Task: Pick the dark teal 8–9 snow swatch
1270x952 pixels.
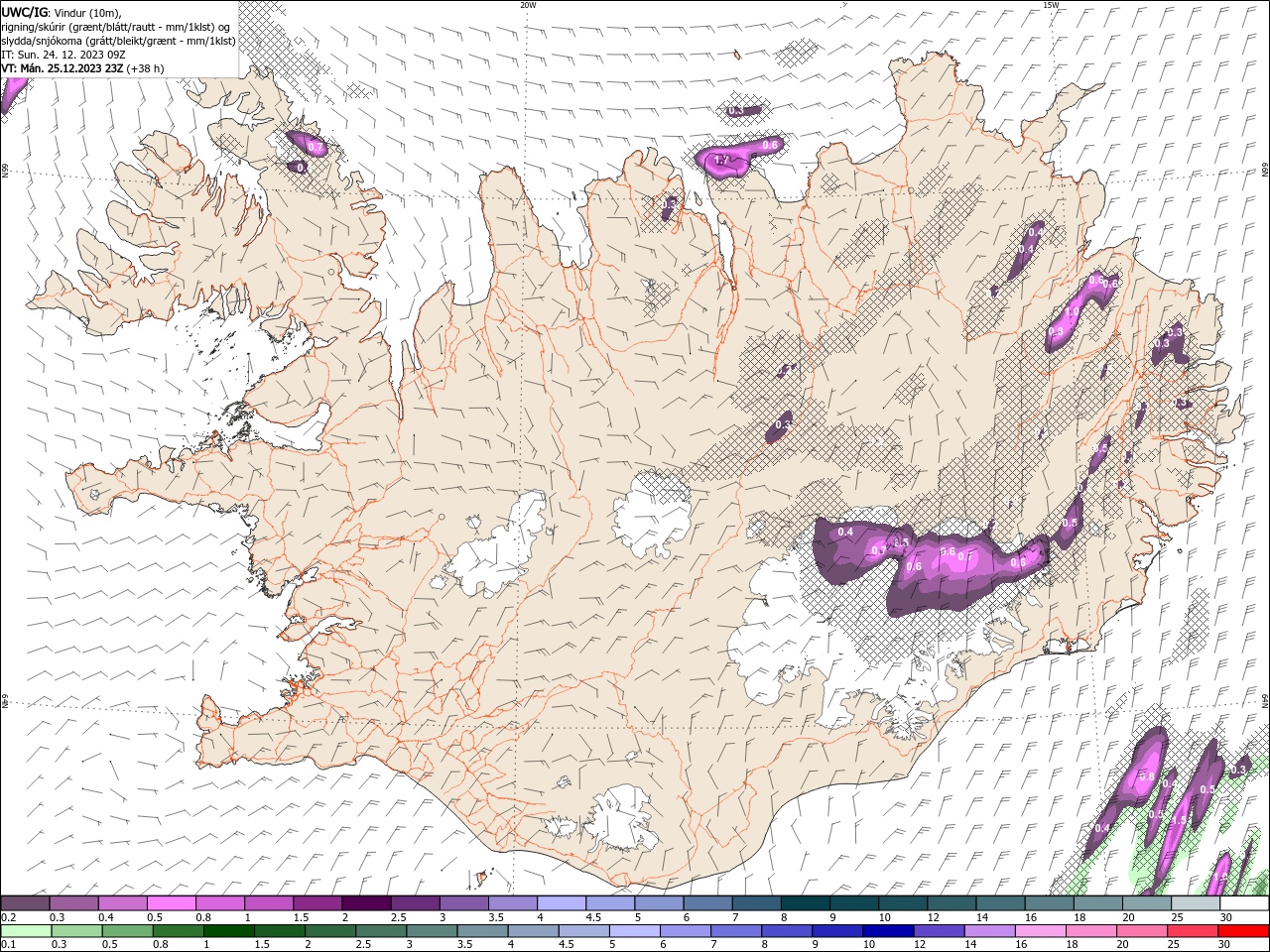Action: coord(806,903)
